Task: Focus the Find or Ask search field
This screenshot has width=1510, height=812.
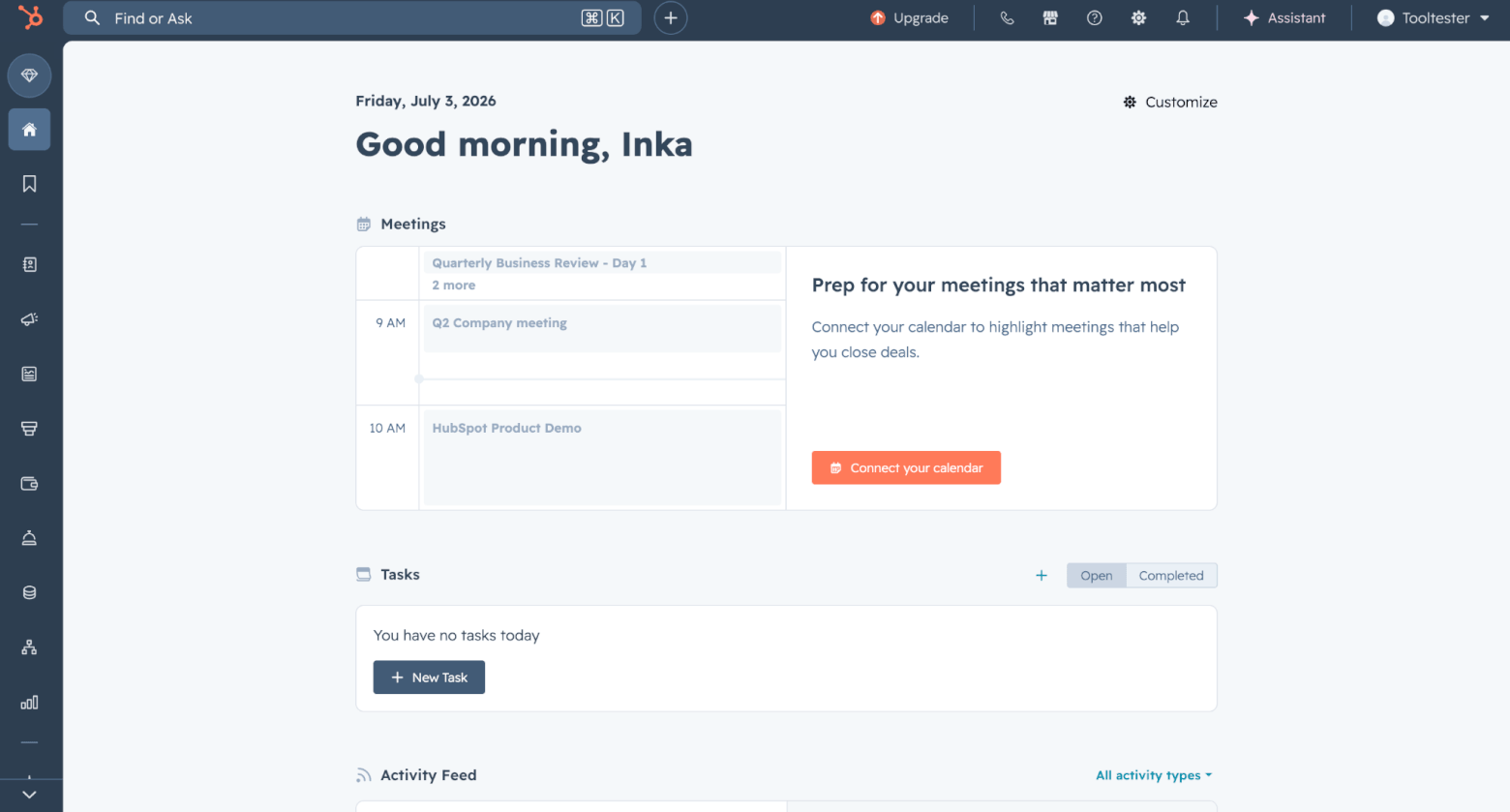Action: 352,18
